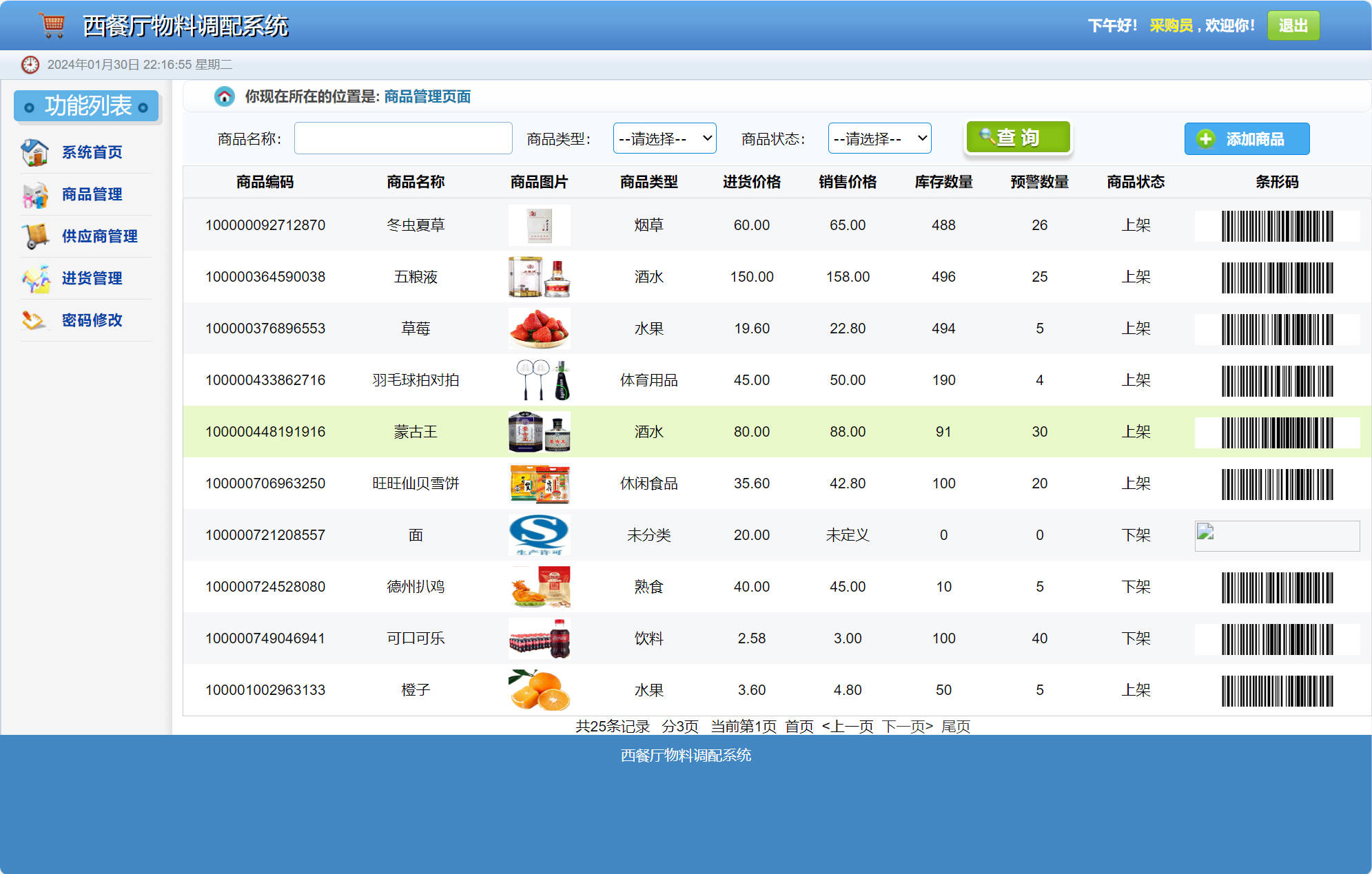This screenshot has height=874, width=1372.
Task: Click the clock icon beside the date
Action: click(x=29, y=64)
